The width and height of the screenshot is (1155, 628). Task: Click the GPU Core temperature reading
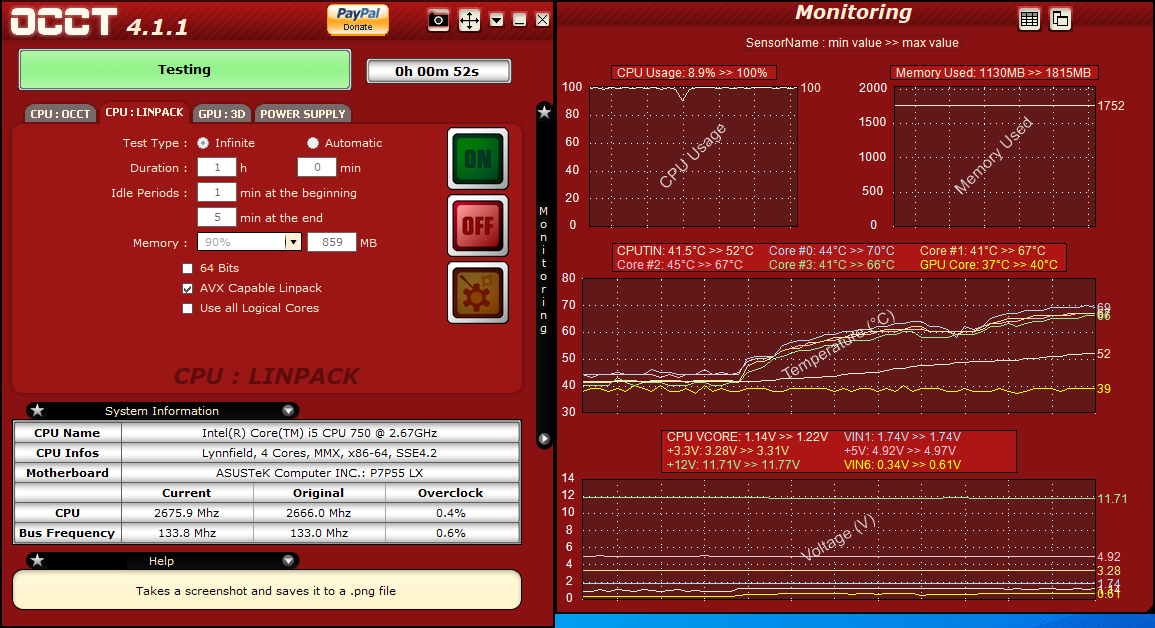[988, 265]
